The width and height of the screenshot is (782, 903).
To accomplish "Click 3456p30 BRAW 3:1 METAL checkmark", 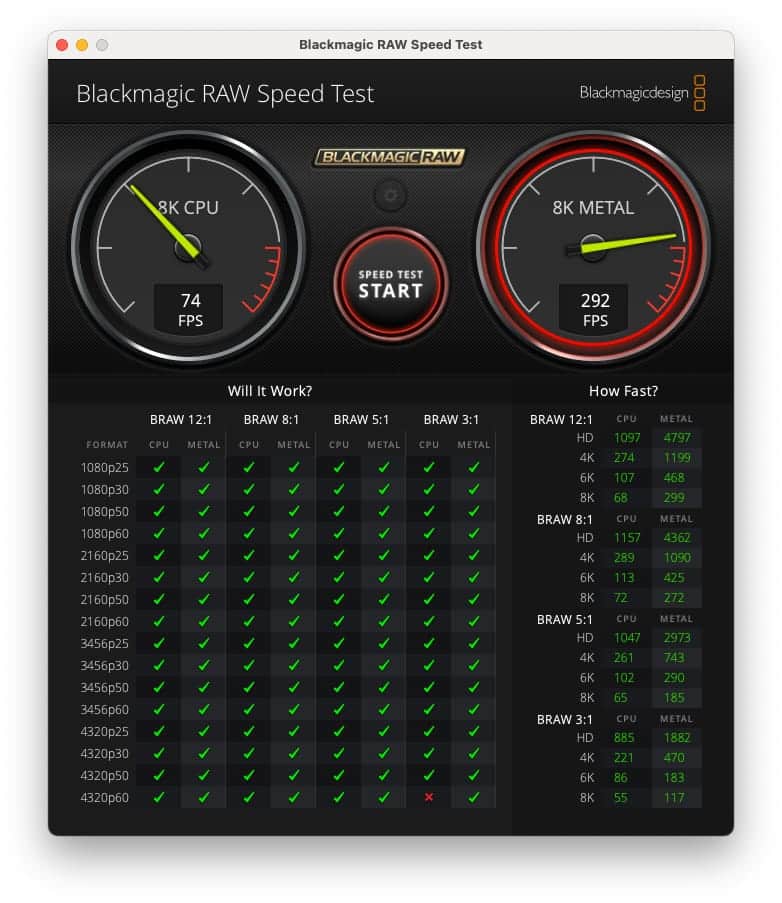I will (473, 665).
